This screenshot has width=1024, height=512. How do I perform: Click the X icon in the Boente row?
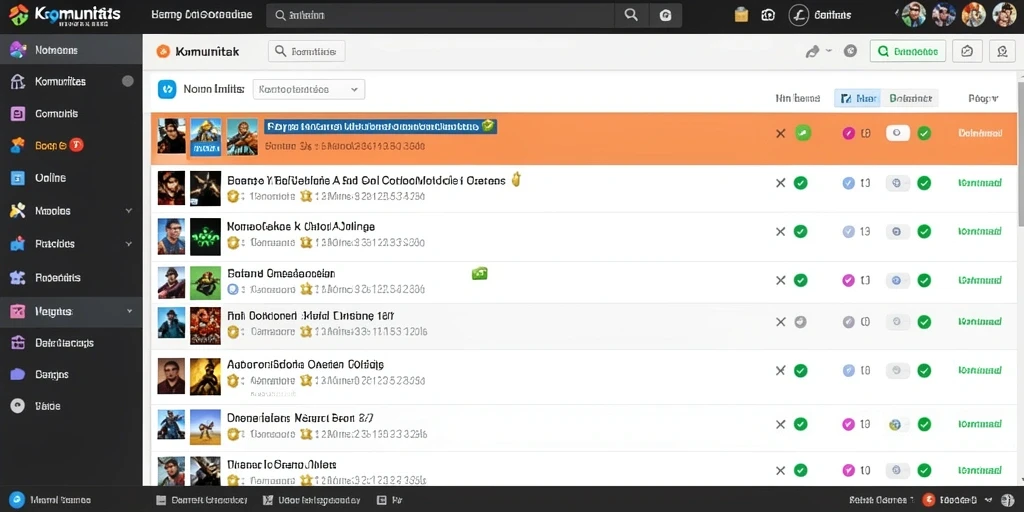[x=780, y=184]
